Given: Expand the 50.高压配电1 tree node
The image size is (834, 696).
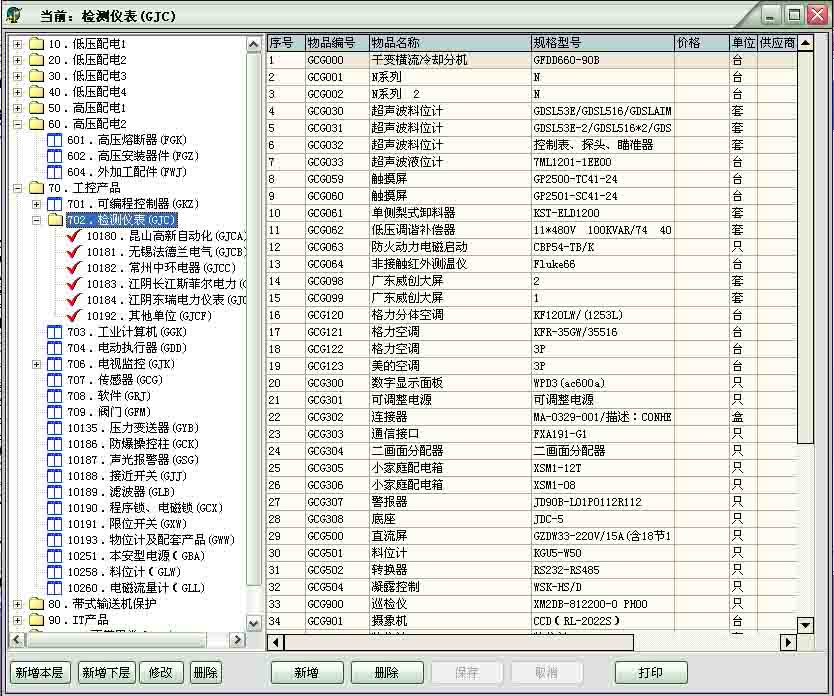Looking at the screenshot, I should pos(17,108).
